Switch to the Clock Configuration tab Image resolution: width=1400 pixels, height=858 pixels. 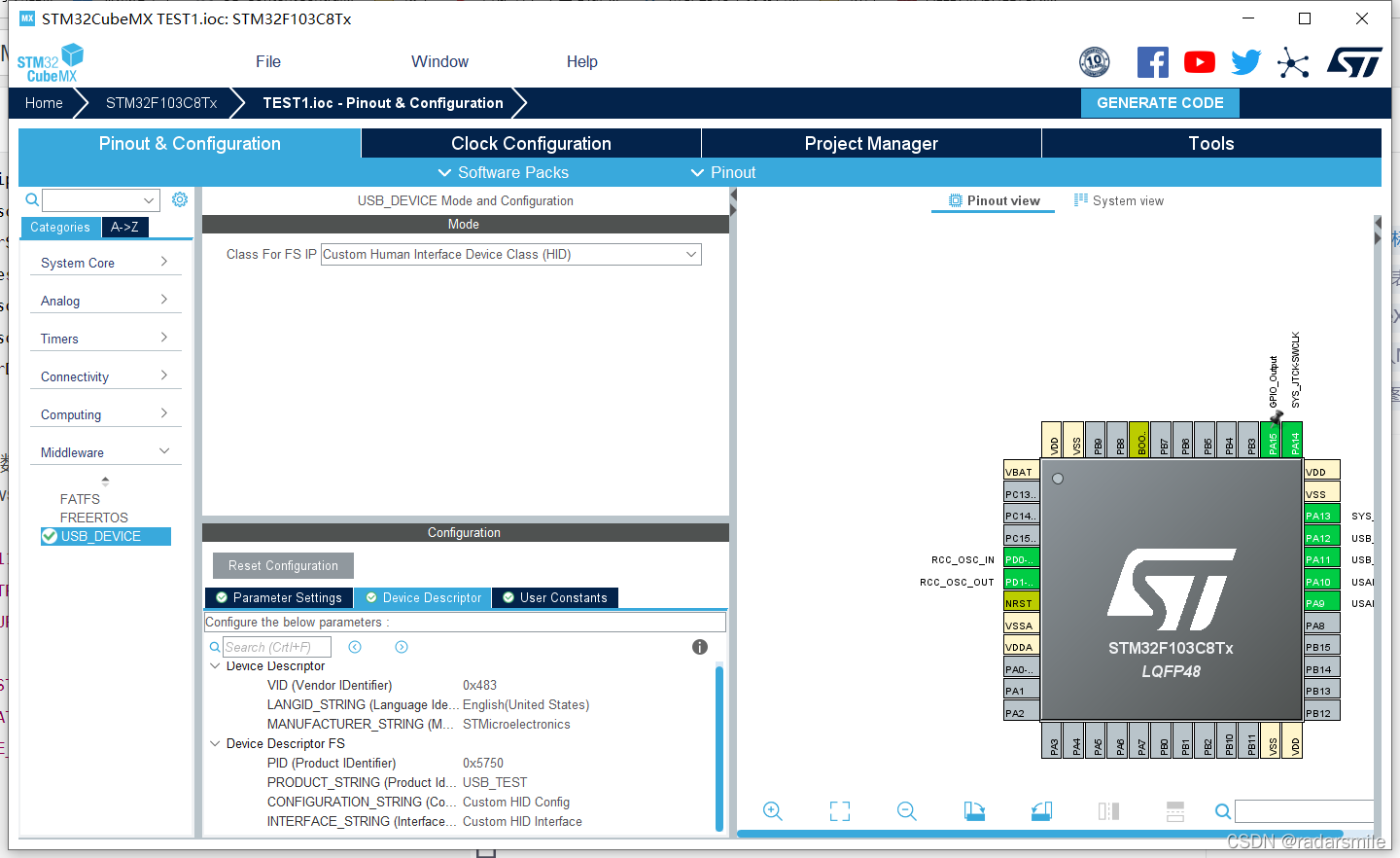click(x=531, y=143)
